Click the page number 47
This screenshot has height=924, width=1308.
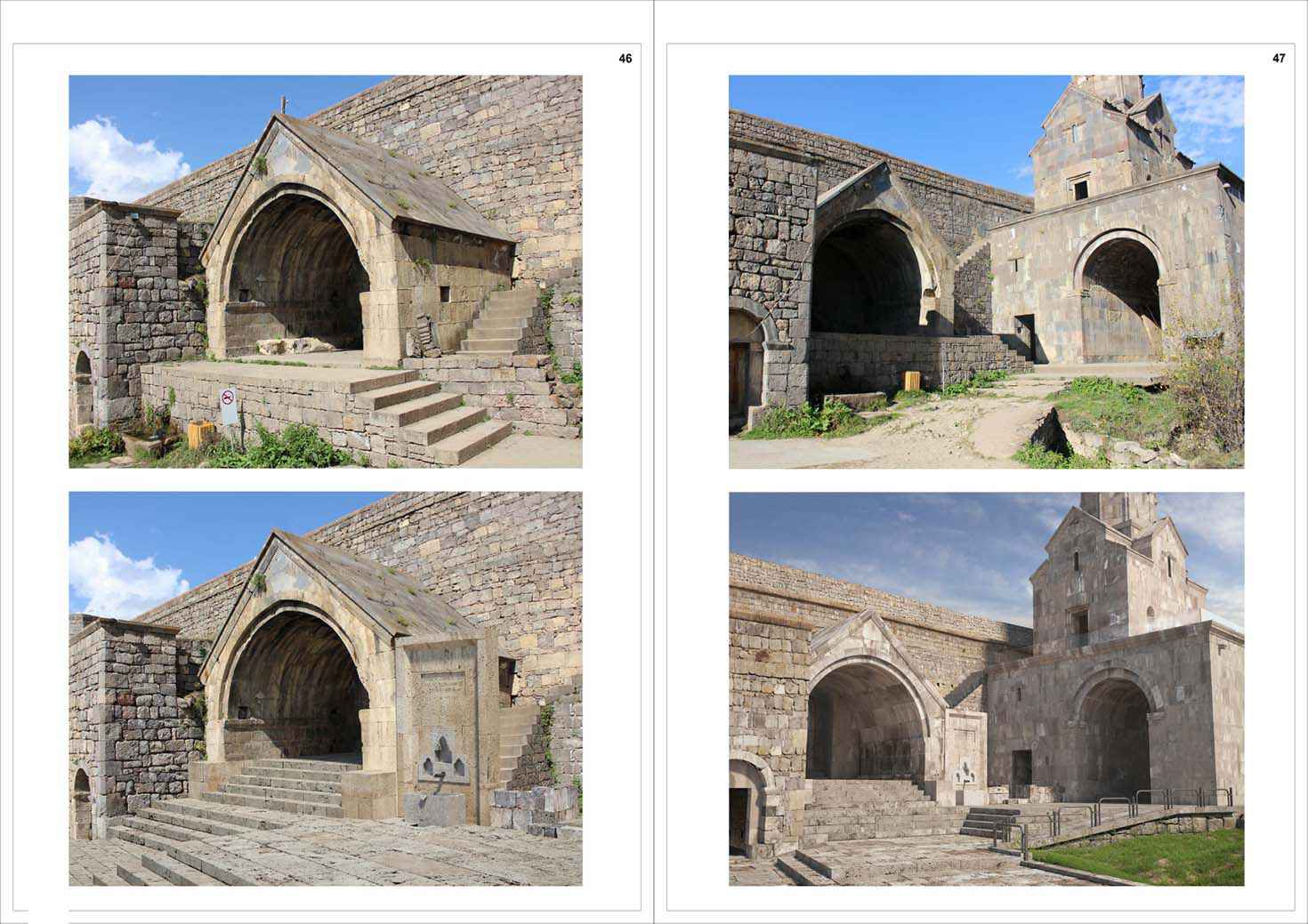pyautogui.click(x=1278, y=58)
